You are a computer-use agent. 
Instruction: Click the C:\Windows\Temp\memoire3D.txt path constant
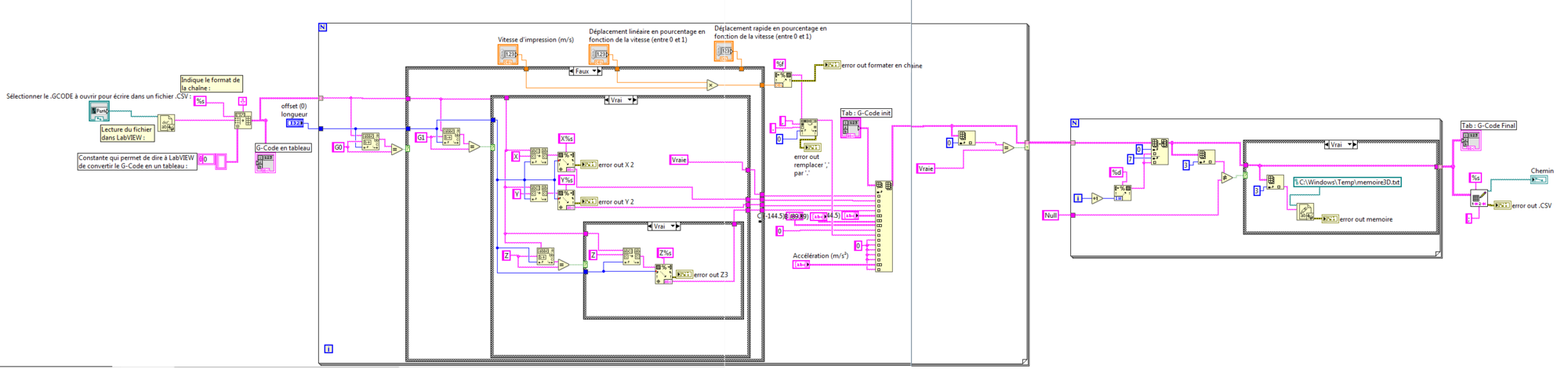coord(1346,182)
